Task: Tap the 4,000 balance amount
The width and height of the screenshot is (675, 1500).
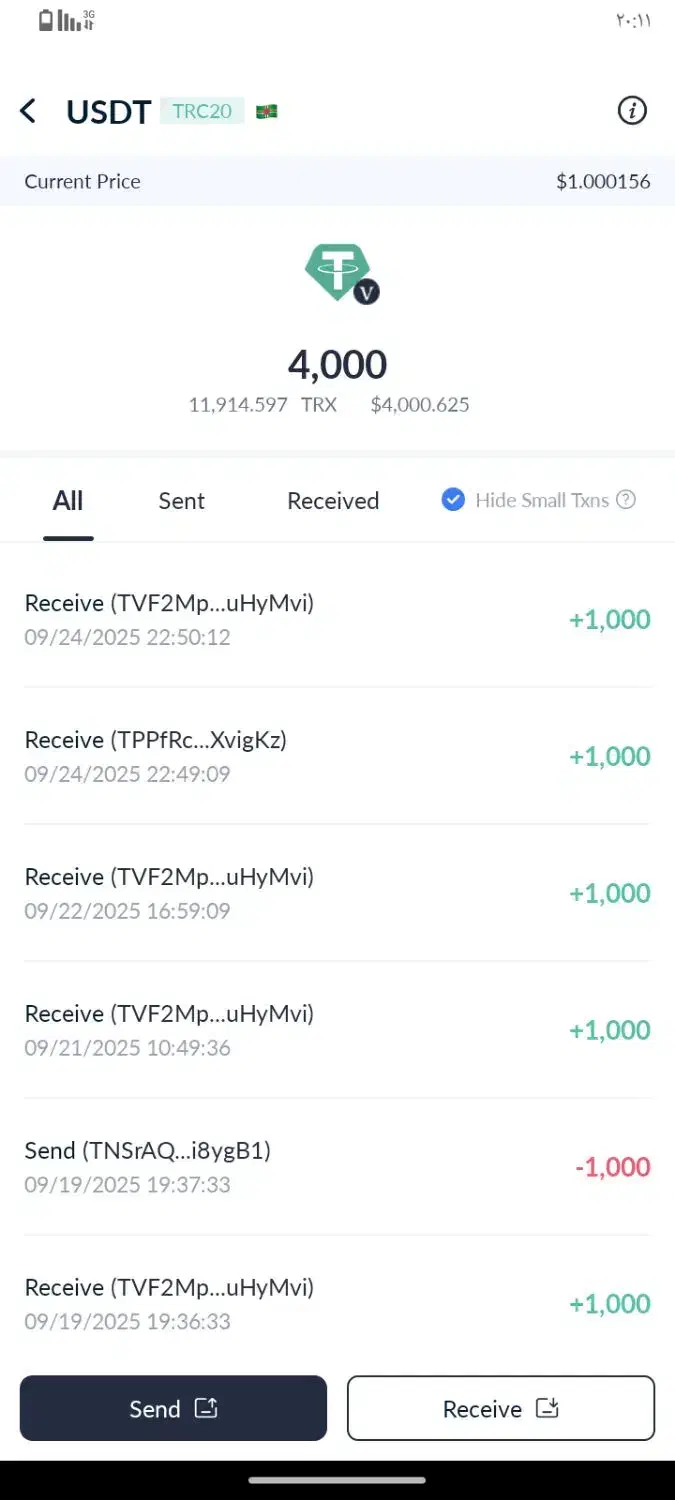Action: [x=337, y=365]
